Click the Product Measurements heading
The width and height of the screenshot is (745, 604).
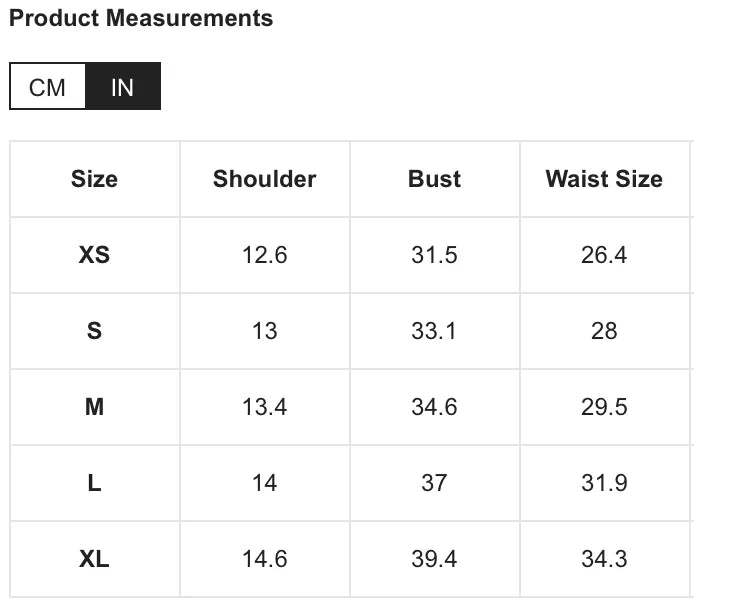click(141, 18)
